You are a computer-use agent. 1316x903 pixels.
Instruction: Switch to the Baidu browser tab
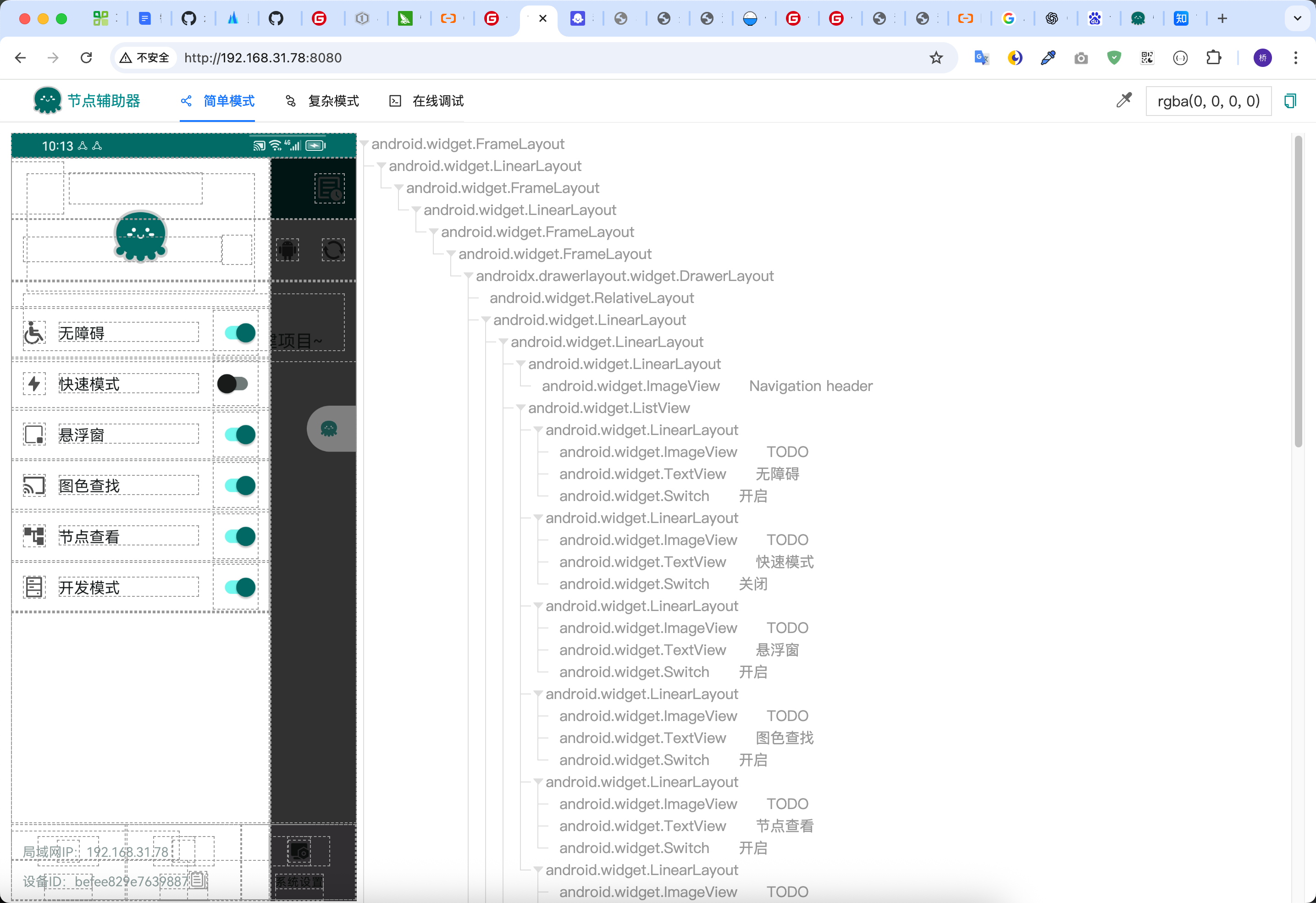pos(1095,19)
